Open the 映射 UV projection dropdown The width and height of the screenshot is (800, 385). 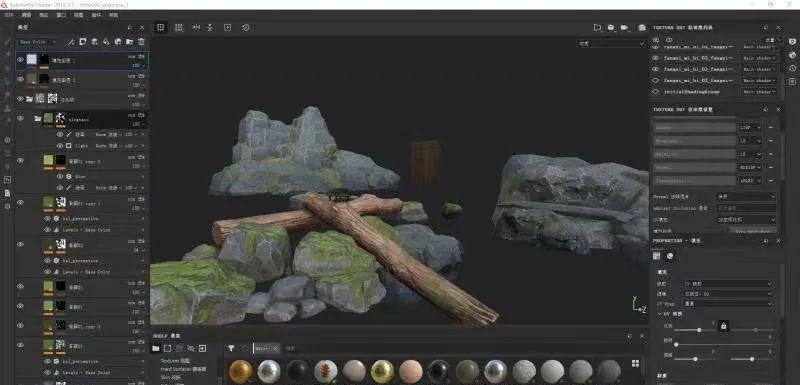click(728, 284)
